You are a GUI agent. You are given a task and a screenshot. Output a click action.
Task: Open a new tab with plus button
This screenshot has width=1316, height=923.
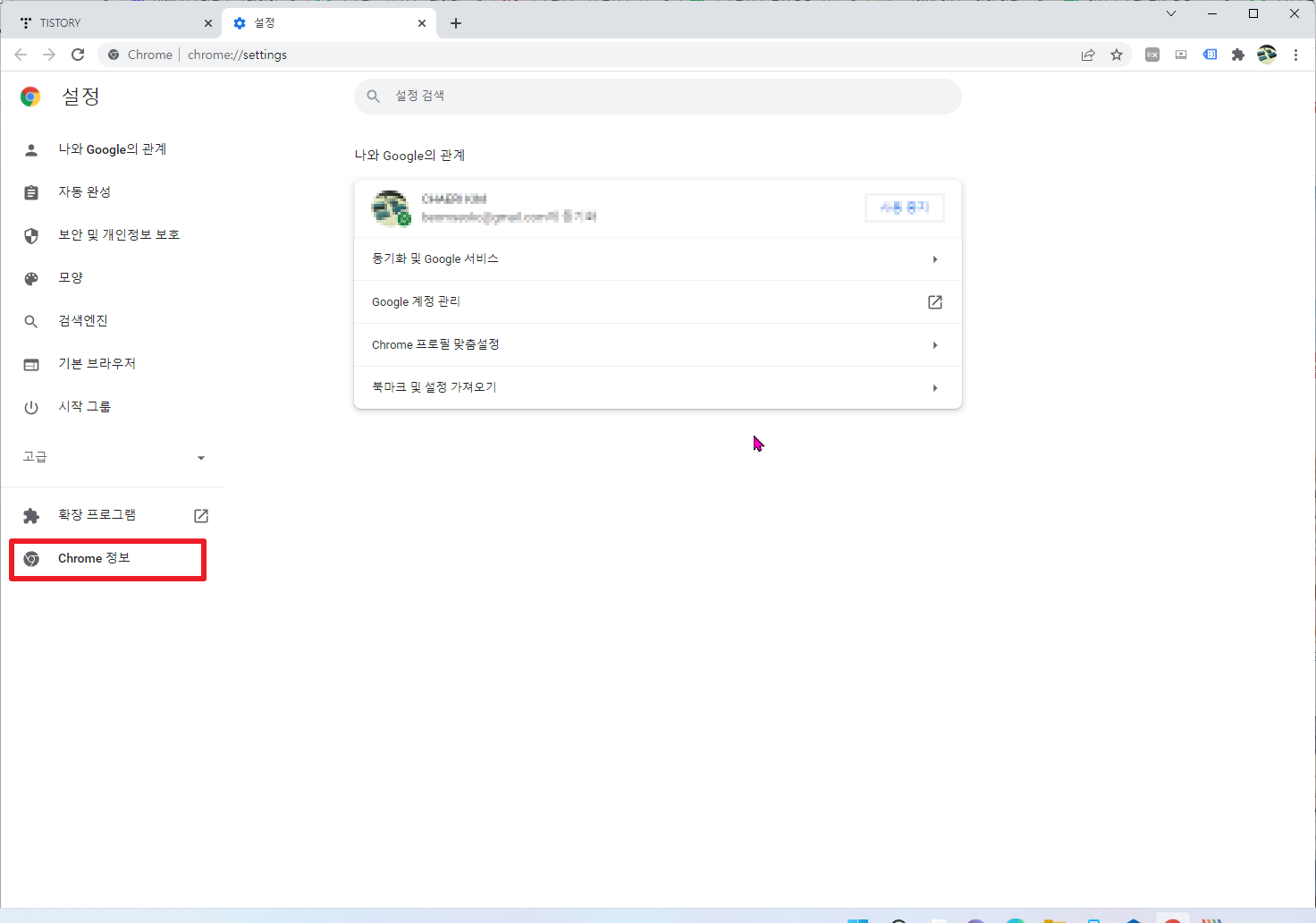tap(456, 23)
